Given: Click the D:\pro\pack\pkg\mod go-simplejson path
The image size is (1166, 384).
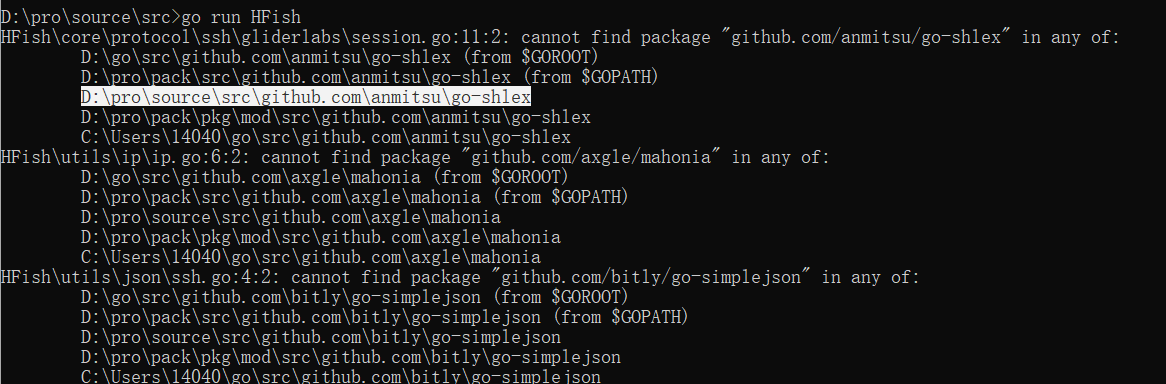Looking at the screenshot, I should click(350, 358).
